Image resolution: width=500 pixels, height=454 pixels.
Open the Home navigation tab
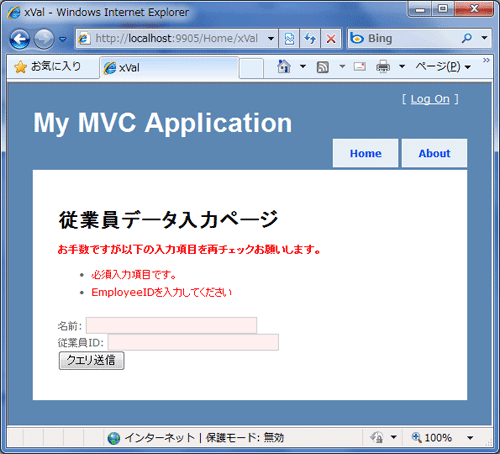365,153
